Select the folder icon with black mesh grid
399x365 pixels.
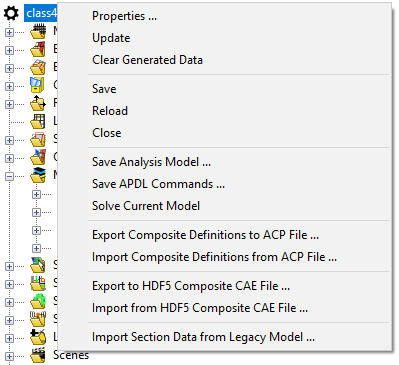(38, 32)
